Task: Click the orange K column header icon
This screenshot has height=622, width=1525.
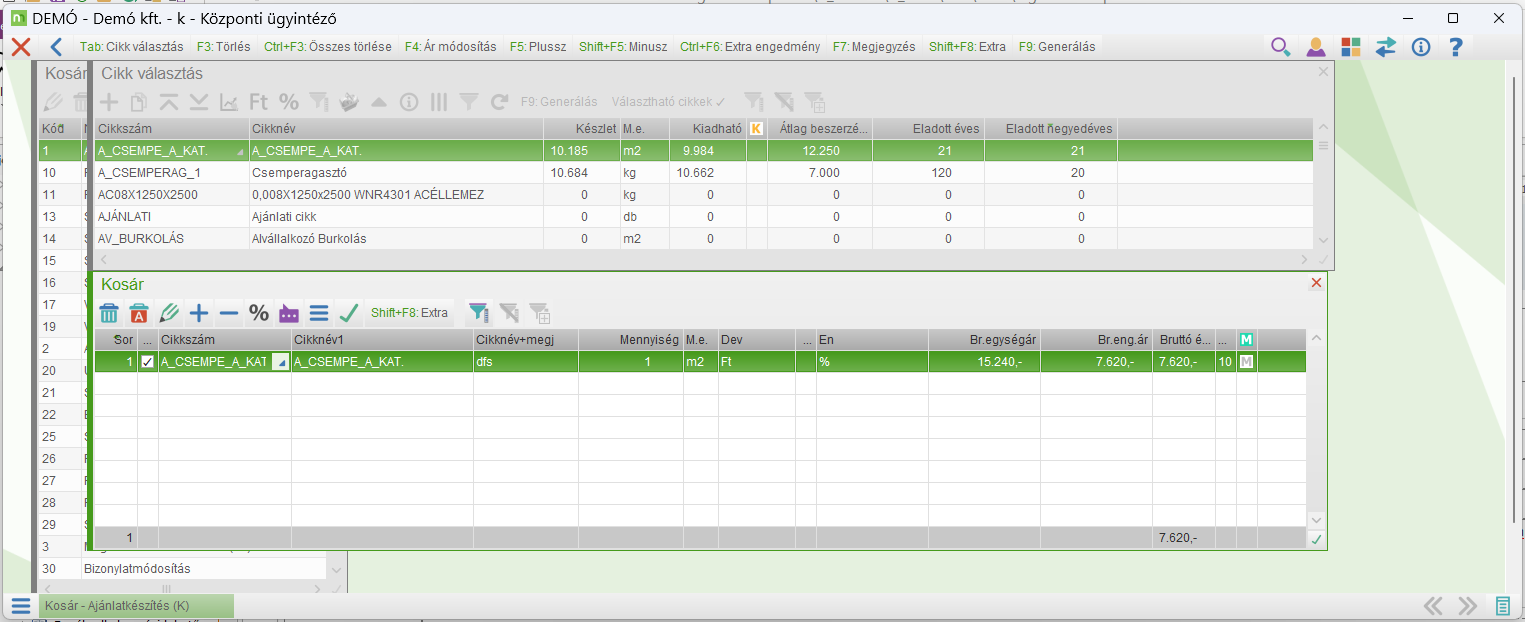Action: (x=757, y=128)
